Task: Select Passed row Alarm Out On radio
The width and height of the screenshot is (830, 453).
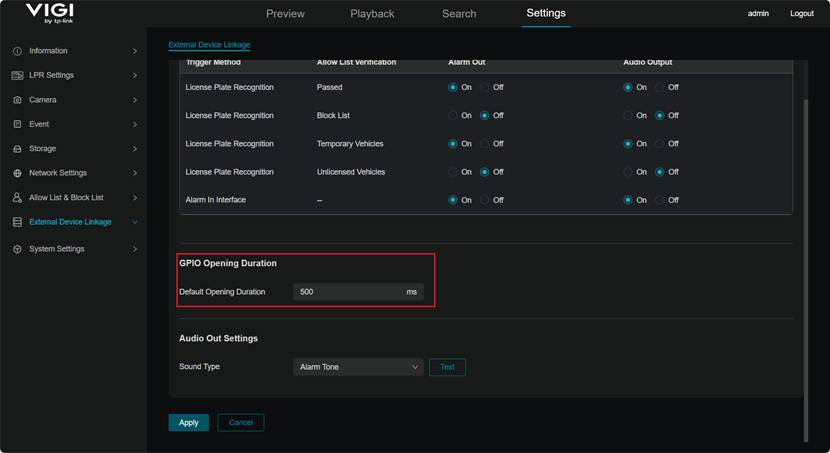Action: coord(453,87)
